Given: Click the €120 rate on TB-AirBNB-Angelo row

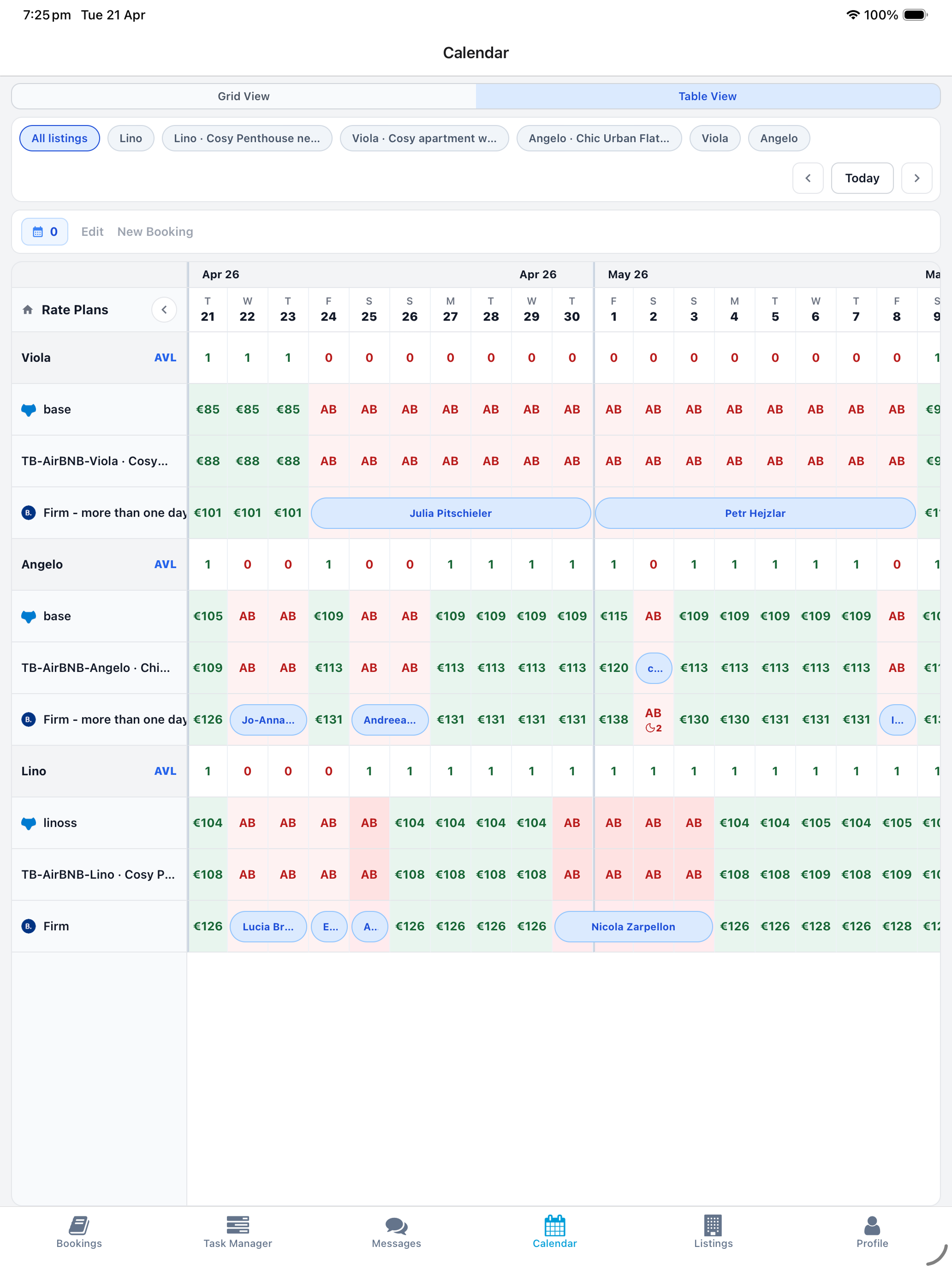Looking at the screenshot, I should coord(613,668).
